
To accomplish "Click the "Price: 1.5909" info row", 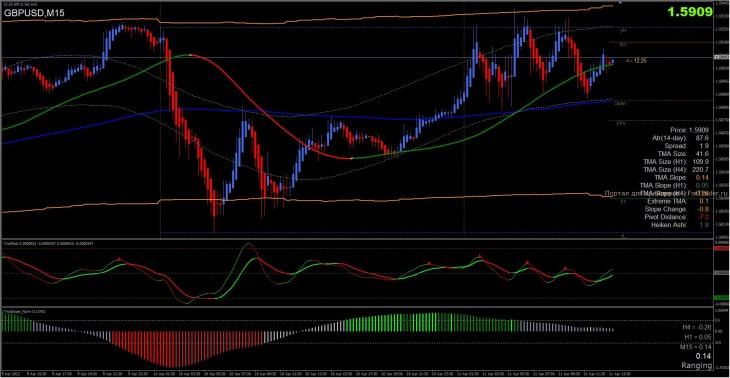I will [x=689, y=130].
